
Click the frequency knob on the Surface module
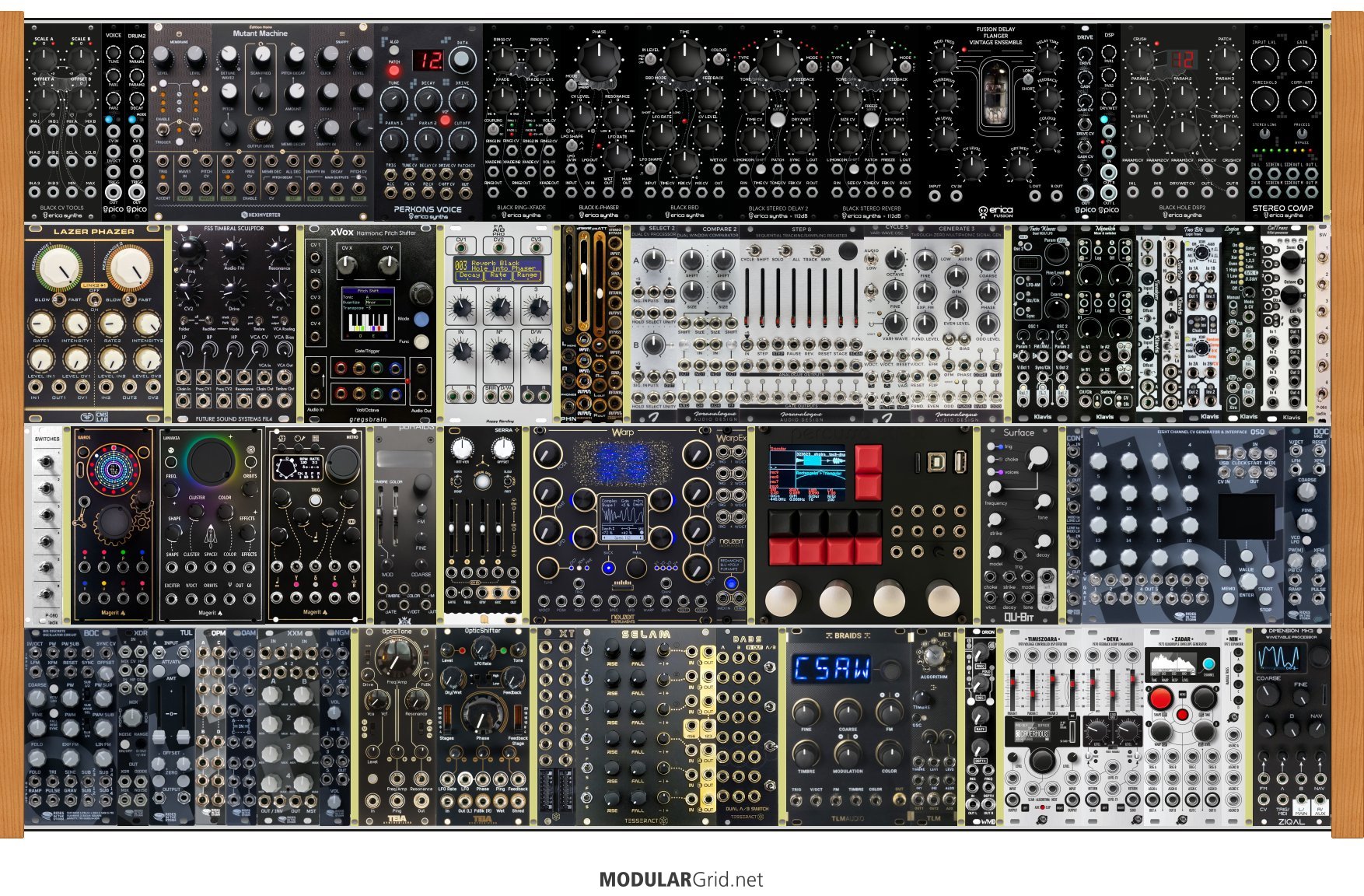pyautogui.click(x=996, y=489)
